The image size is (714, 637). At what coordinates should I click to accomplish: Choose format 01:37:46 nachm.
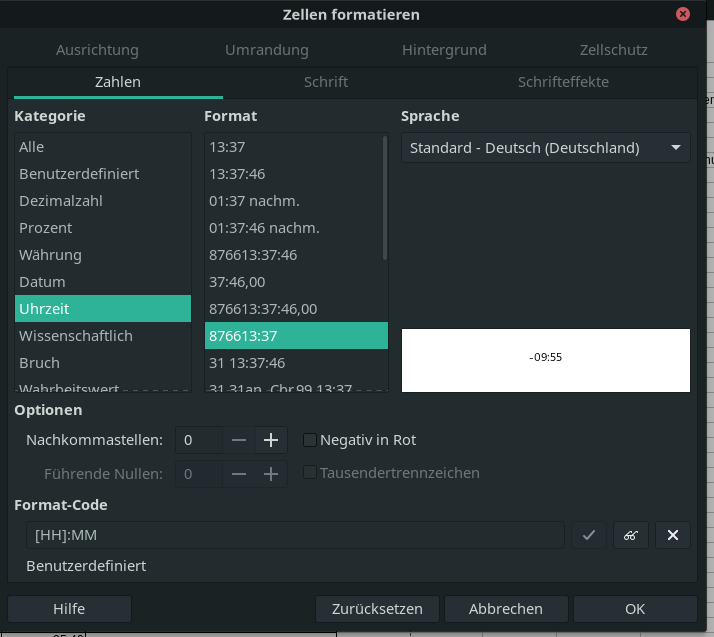294,228
